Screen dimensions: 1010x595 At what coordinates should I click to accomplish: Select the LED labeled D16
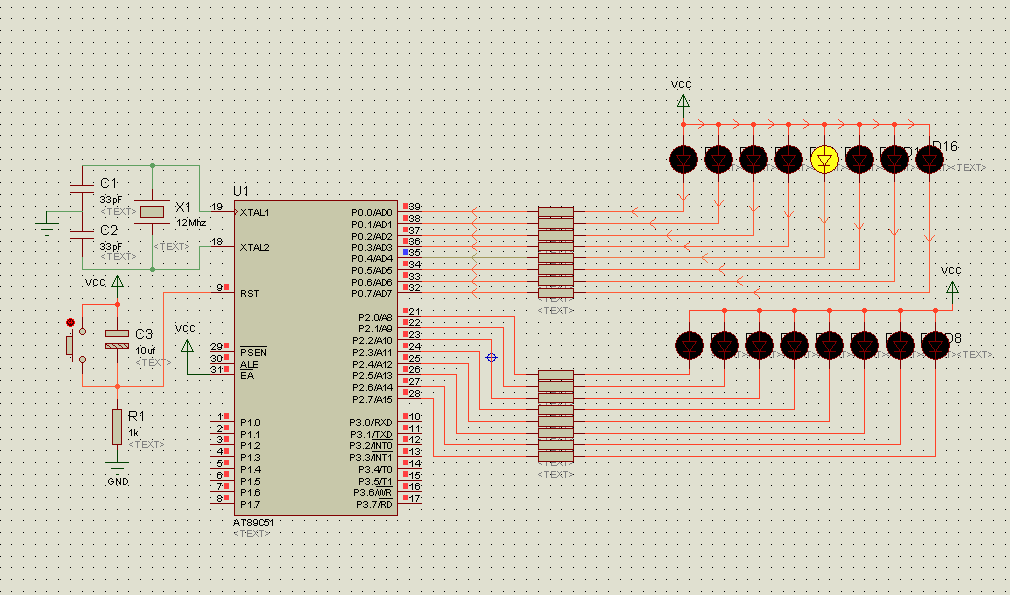929,159
